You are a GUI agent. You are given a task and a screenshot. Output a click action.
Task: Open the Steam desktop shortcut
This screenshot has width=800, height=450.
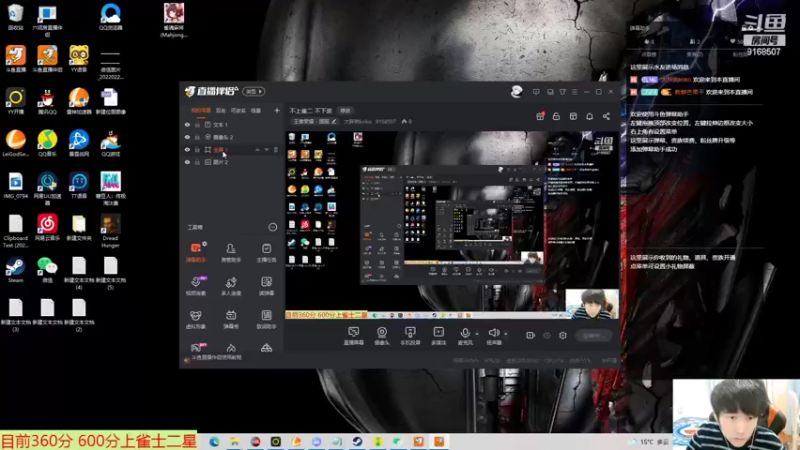(15, 269)
